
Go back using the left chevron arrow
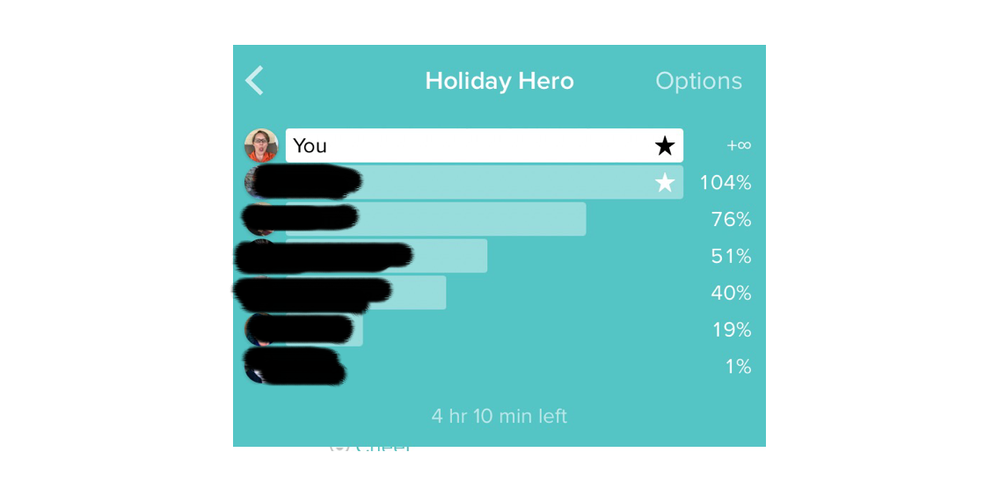254,81
